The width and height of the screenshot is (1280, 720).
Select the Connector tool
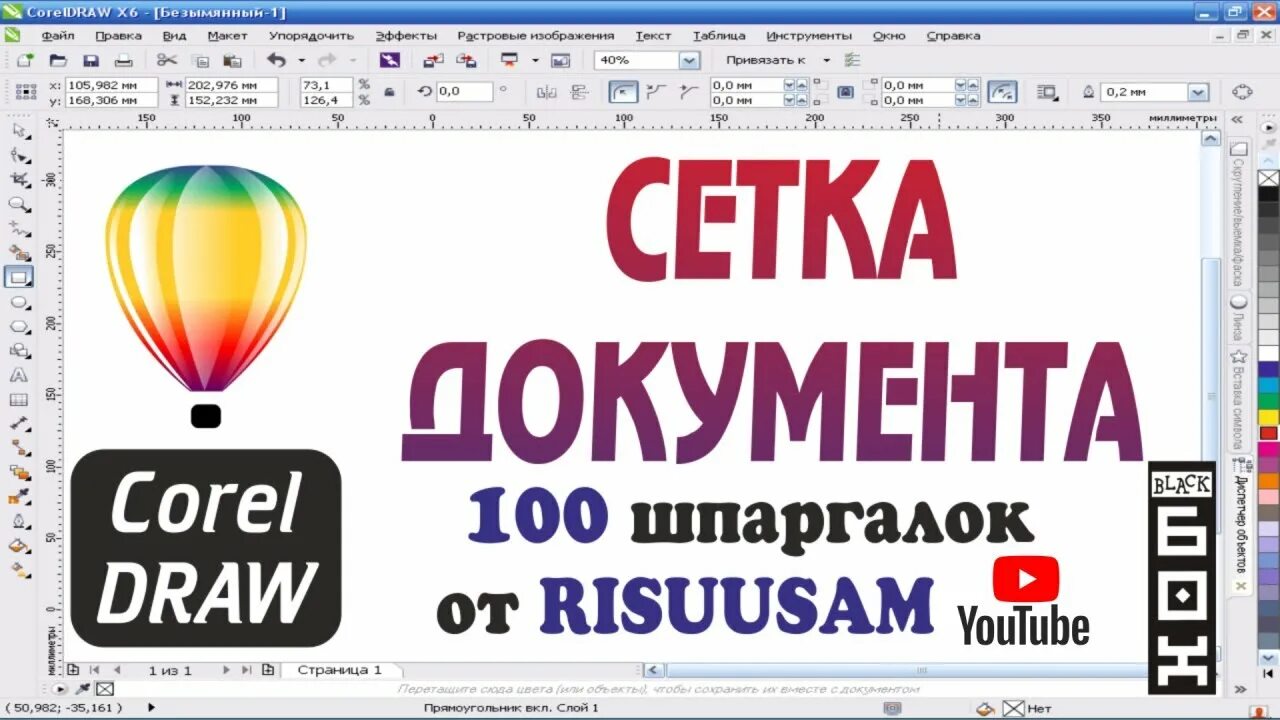(x=20, y=448)
